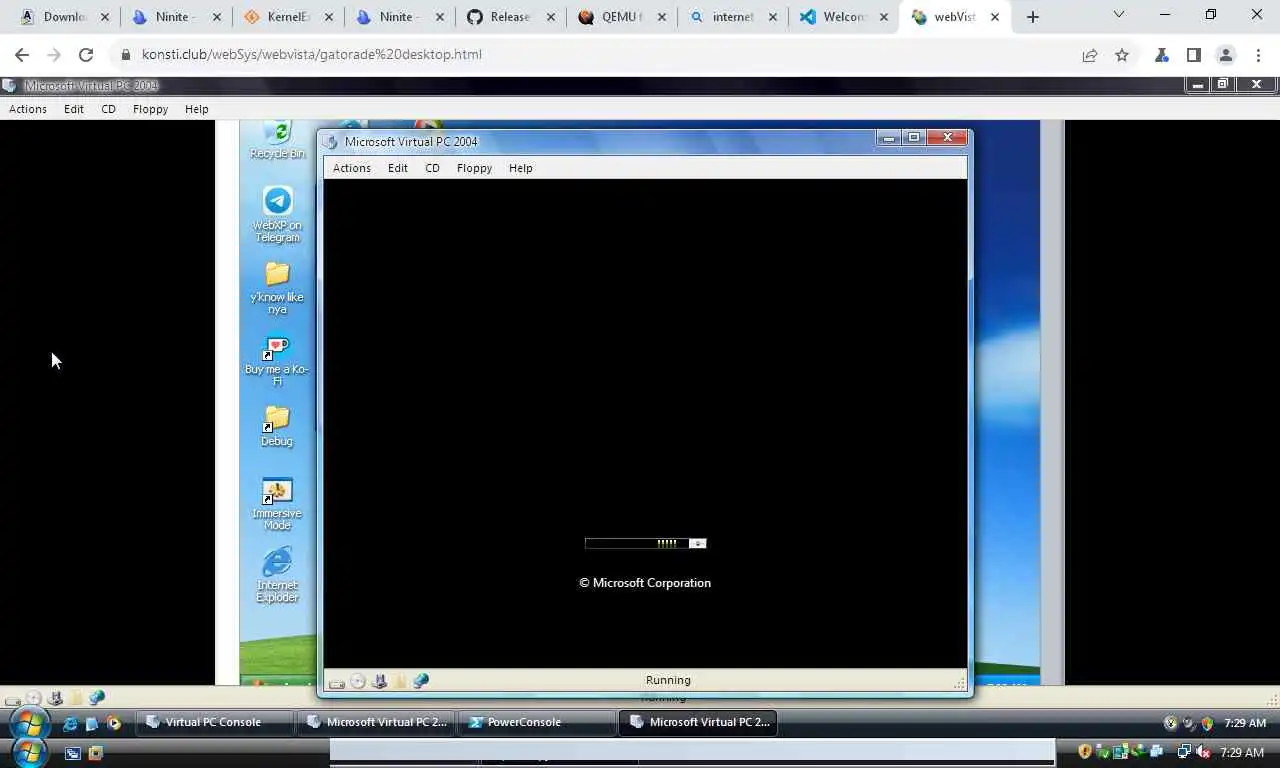Open a new browser tab
The width and height of the screenshot is (1280, 768).
(x=1033, y=17)
